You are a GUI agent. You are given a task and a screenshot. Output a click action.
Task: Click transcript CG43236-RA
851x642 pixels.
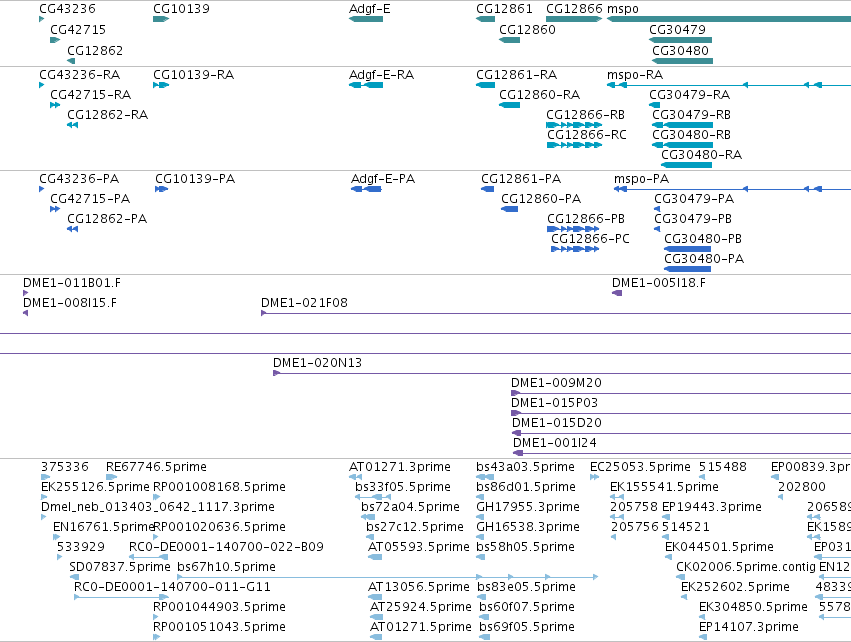(79, 74)
